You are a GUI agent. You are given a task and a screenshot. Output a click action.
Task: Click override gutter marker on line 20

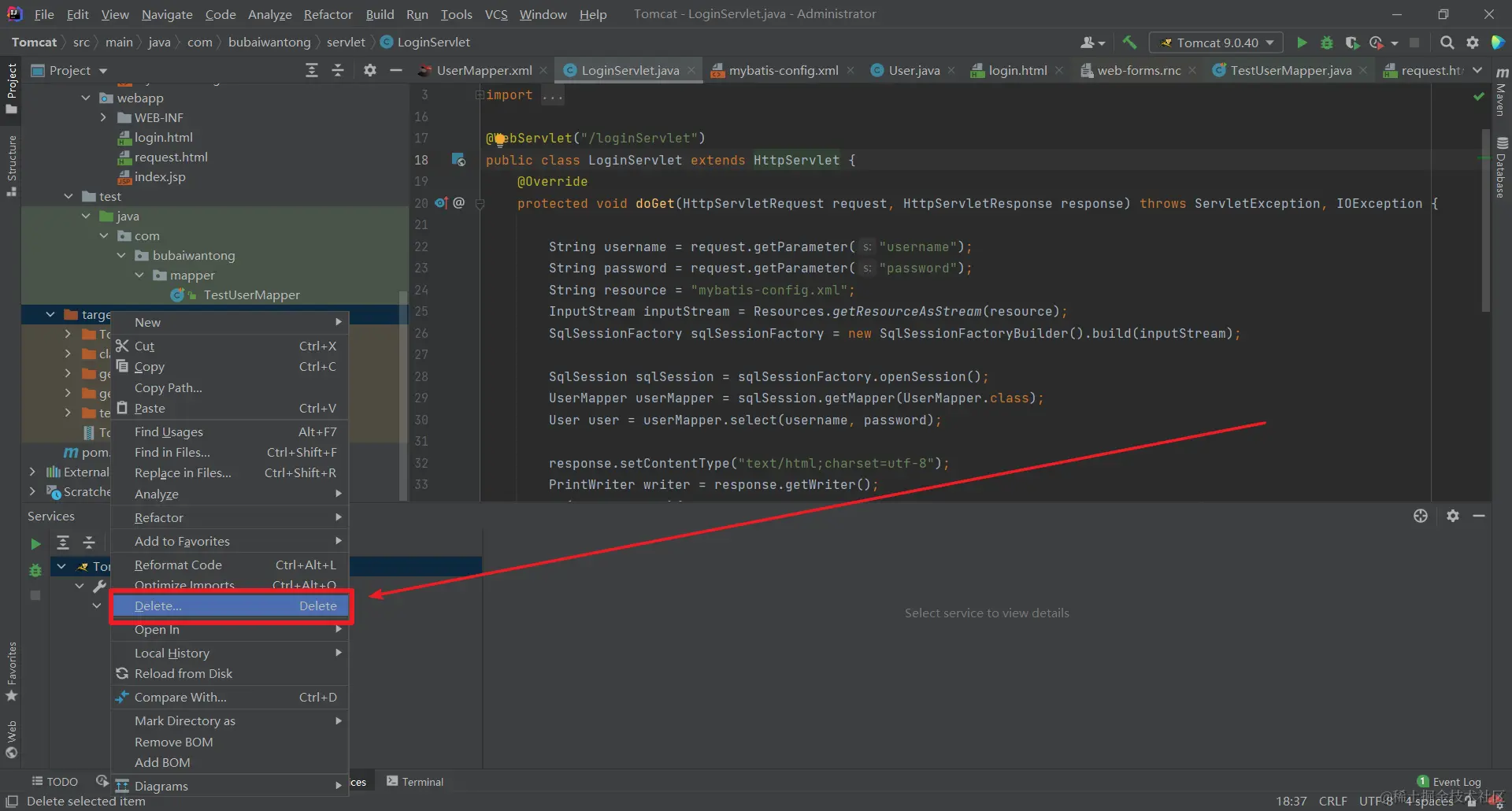point(441,203)
